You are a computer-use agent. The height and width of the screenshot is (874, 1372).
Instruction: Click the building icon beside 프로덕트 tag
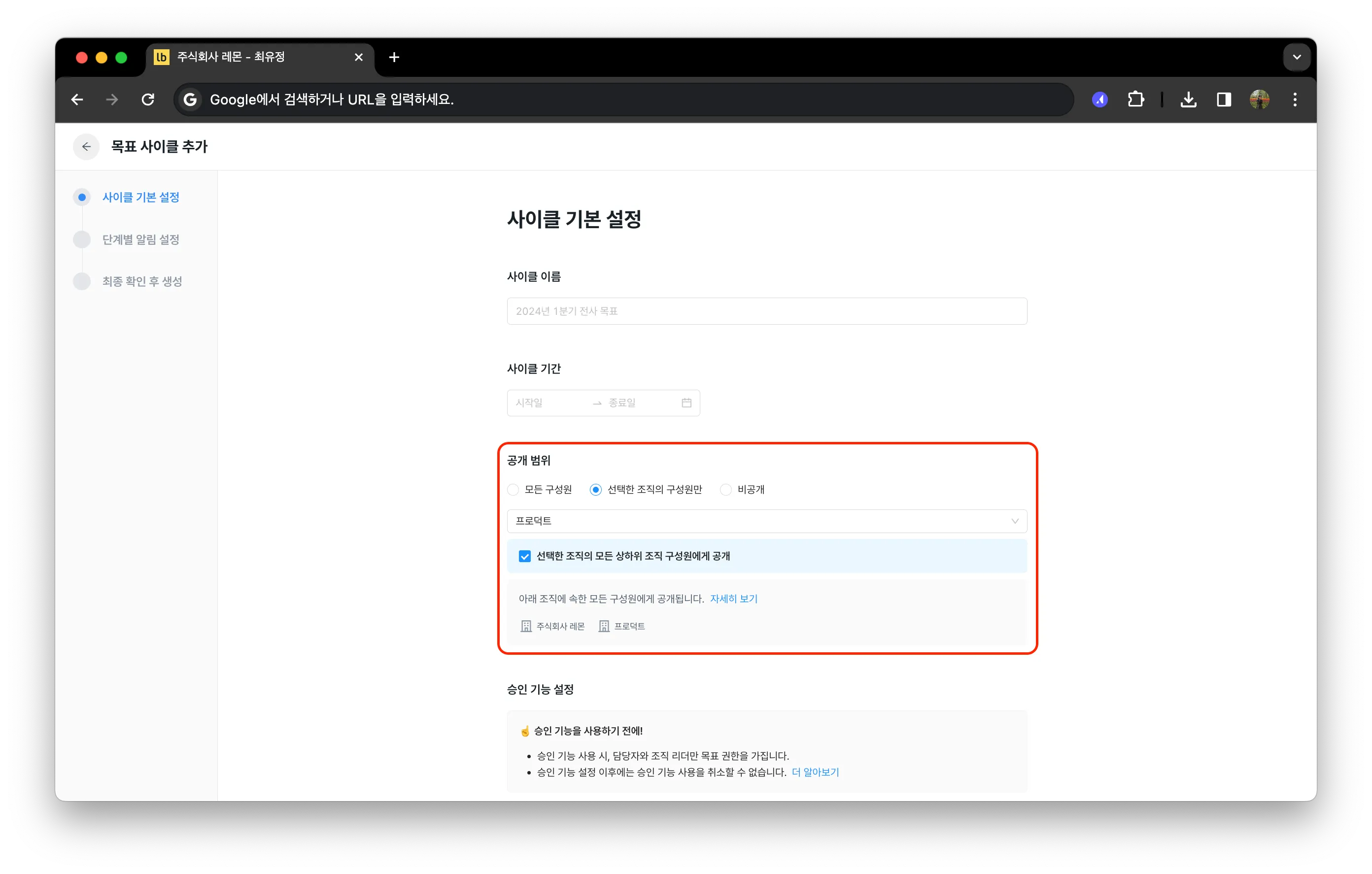pos(604,626)
